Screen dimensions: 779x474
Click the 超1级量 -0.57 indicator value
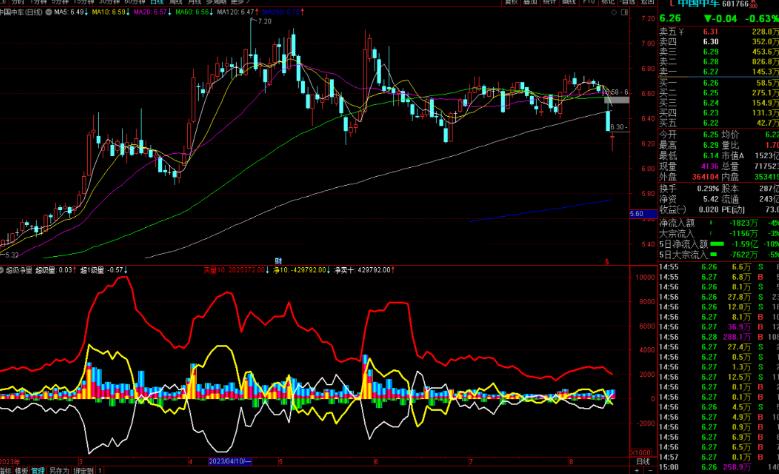click(x=104, y=270)
